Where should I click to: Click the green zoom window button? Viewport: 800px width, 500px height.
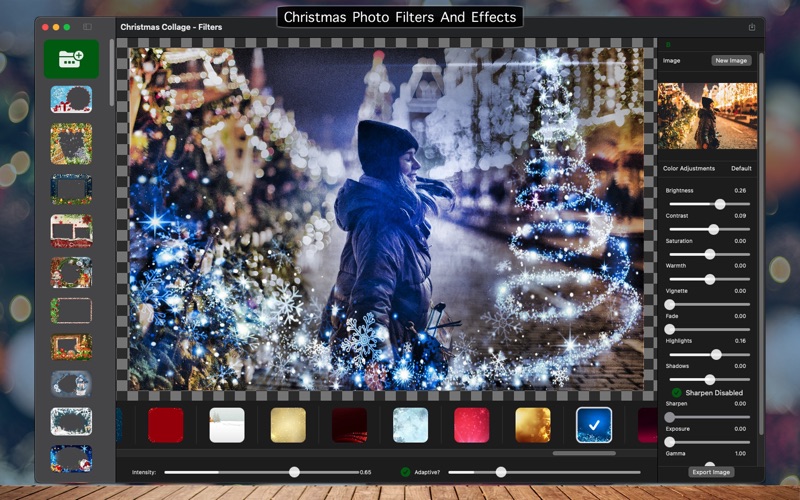click(67, 27)
